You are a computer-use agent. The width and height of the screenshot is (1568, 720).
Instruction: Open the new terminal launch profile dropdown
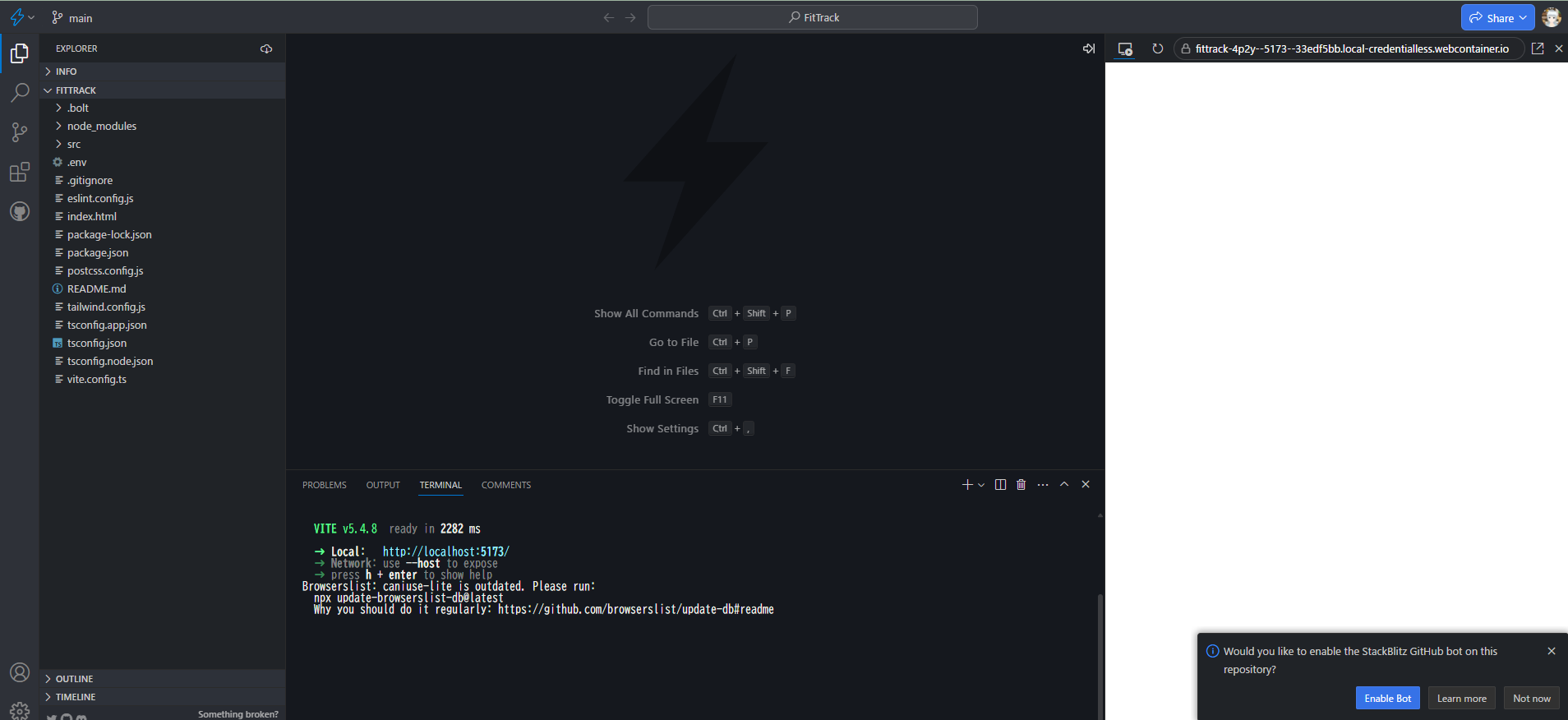pos(981,485)
